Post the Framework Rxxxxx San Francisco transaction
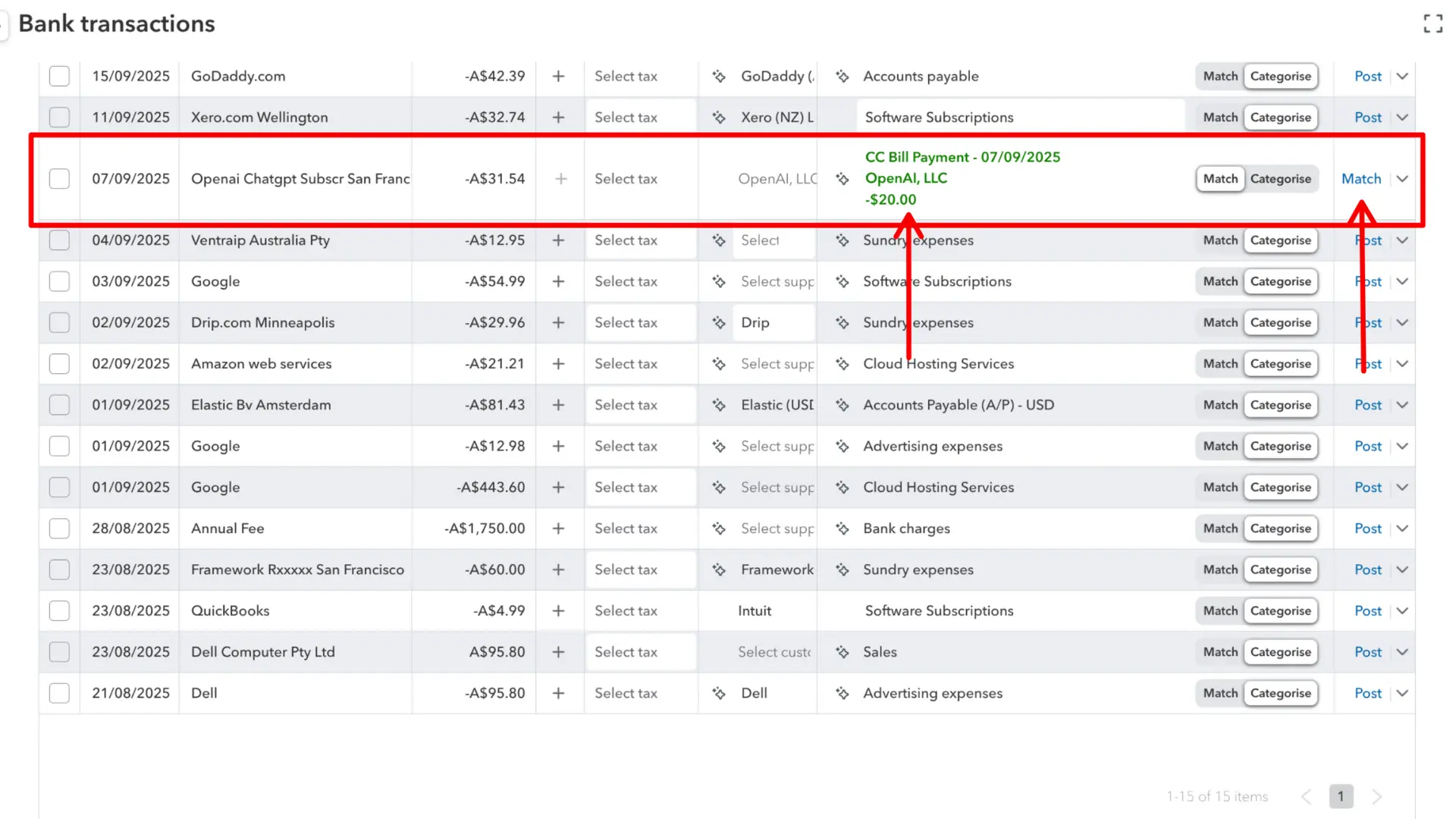Screen dimensions: 1456x819 click(x=1367, y=570)
